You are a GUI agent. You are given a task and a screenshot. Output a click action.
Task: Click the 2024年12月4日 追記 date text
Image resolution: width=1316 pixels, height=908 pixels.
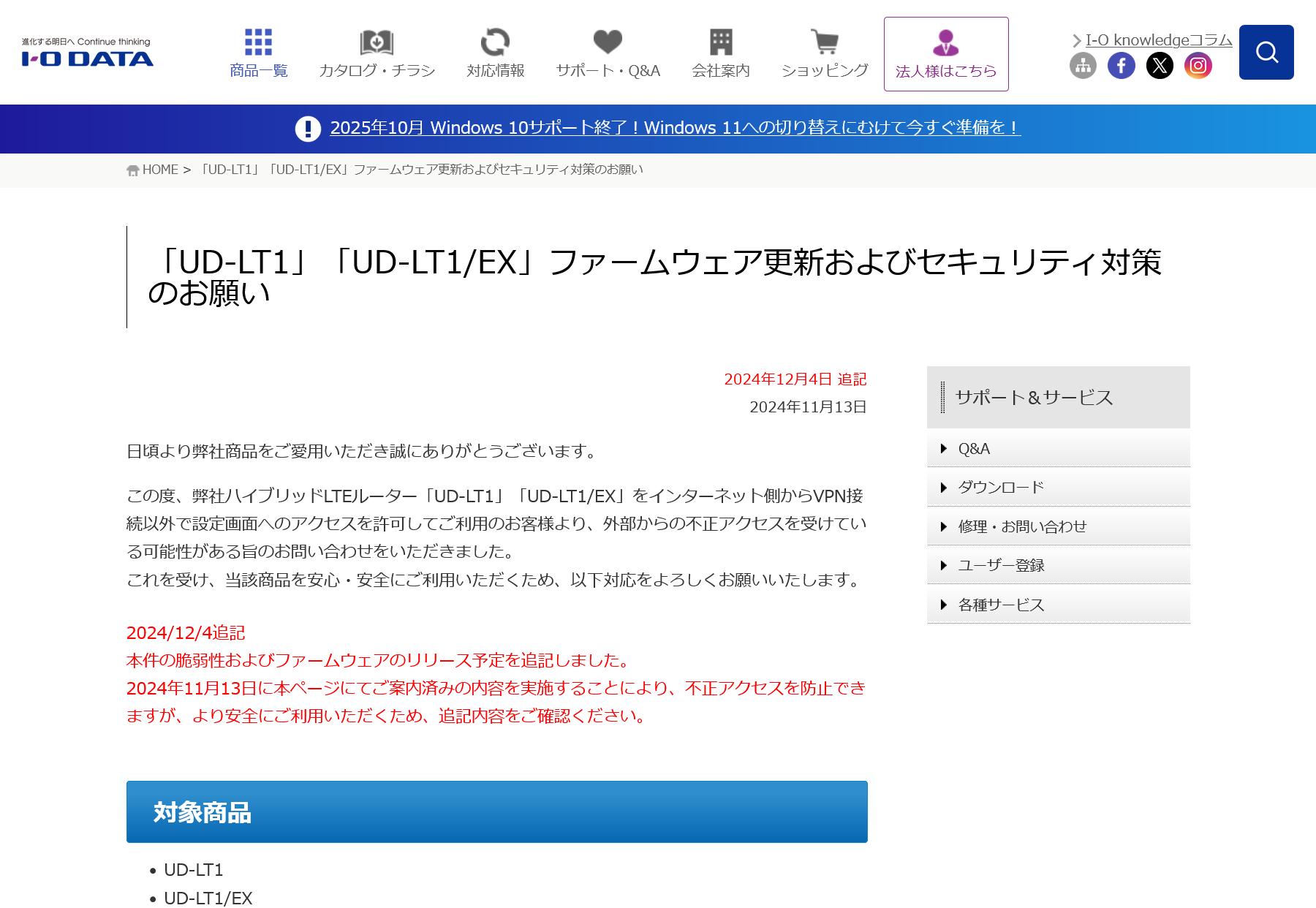[795, 379]
